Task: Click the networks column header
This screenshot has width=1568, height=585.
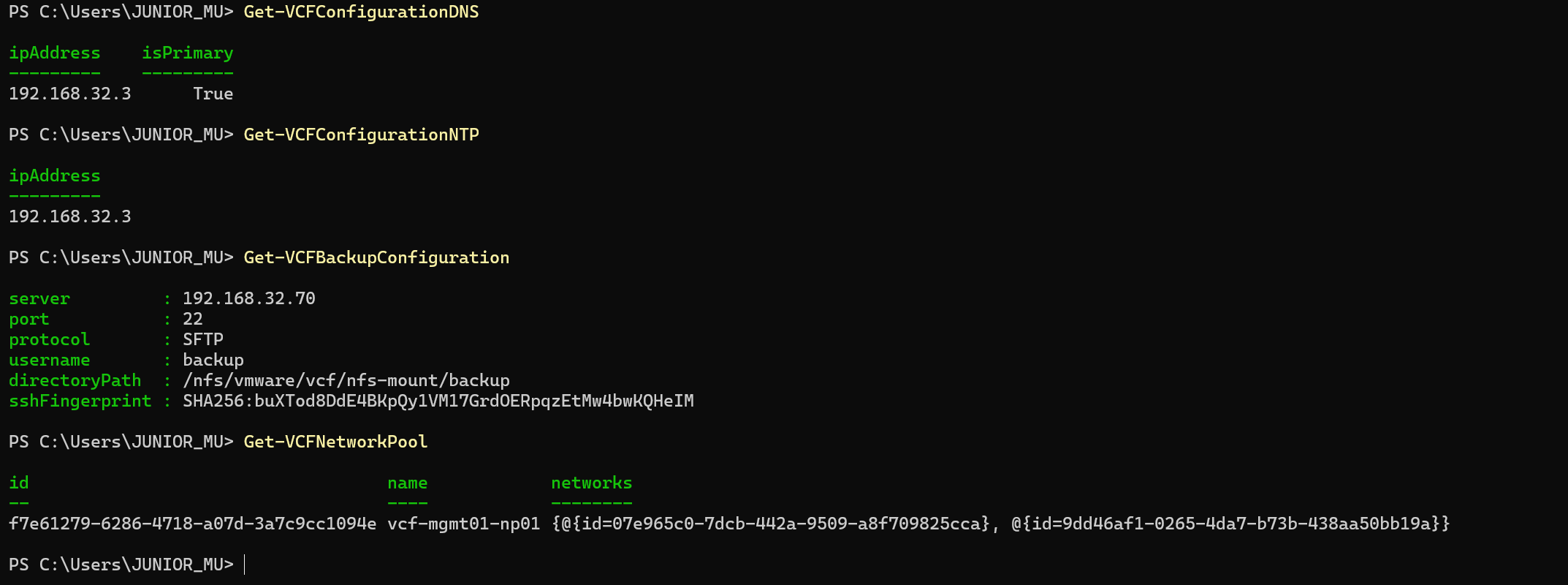Action: pos(591,483)
